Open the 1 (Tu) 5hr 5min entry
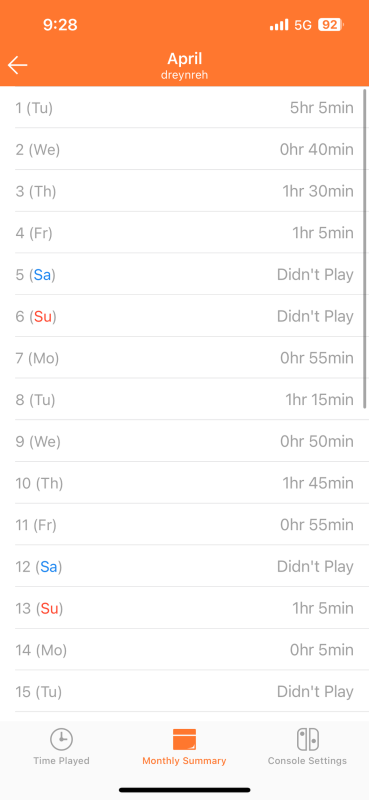The width and height of the screenshot is (369, 800). click(x=184, y=108)
